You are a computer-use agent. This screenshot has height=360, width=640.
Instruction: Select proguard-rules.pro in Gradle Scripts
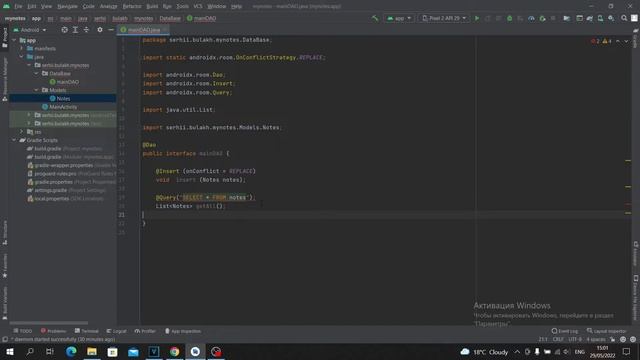coord(71,173)
